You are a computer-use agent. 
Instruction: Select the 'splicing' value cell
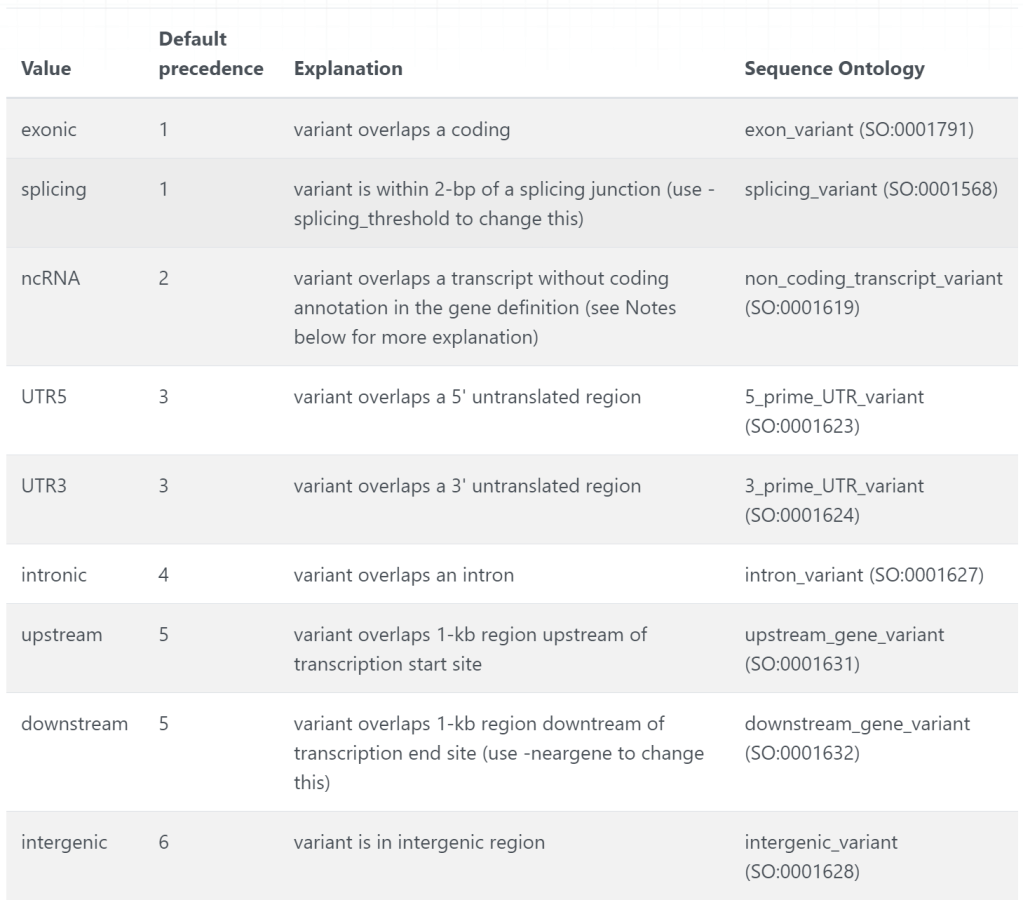(x=53, y=189)
